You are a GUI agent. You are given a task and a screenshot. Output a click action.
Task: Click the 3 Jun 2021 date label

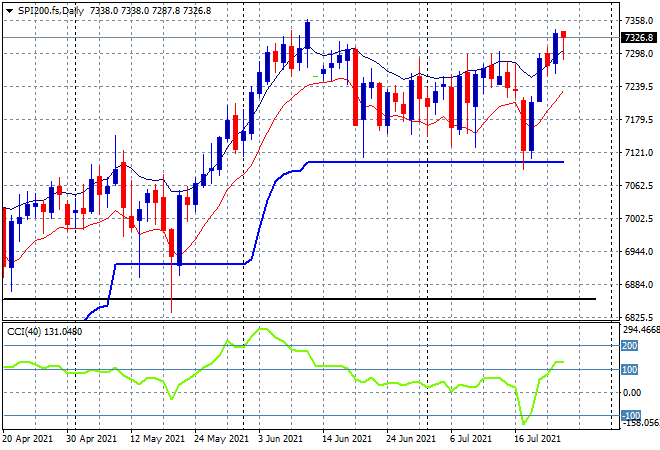tap(280, 439)
